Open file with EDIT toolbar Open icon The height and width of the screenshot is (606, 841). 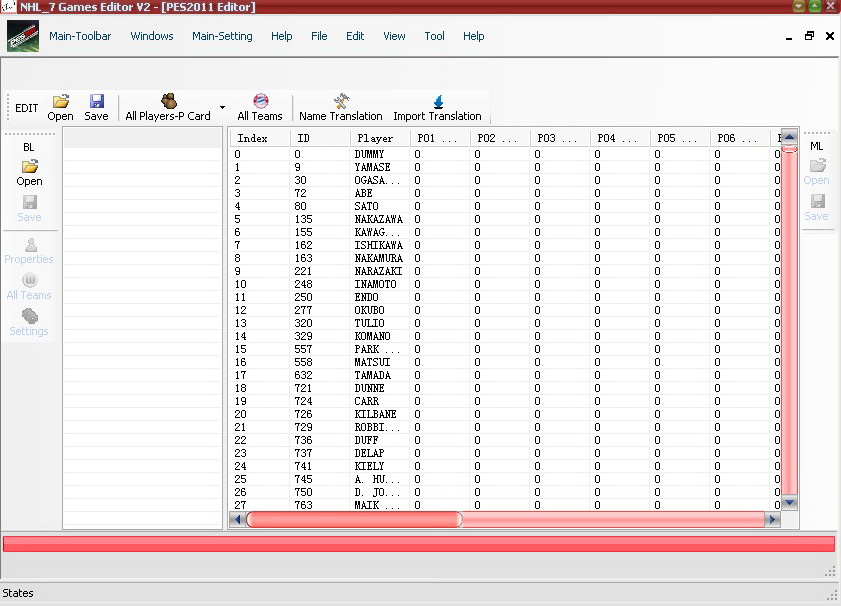(61, 101)
